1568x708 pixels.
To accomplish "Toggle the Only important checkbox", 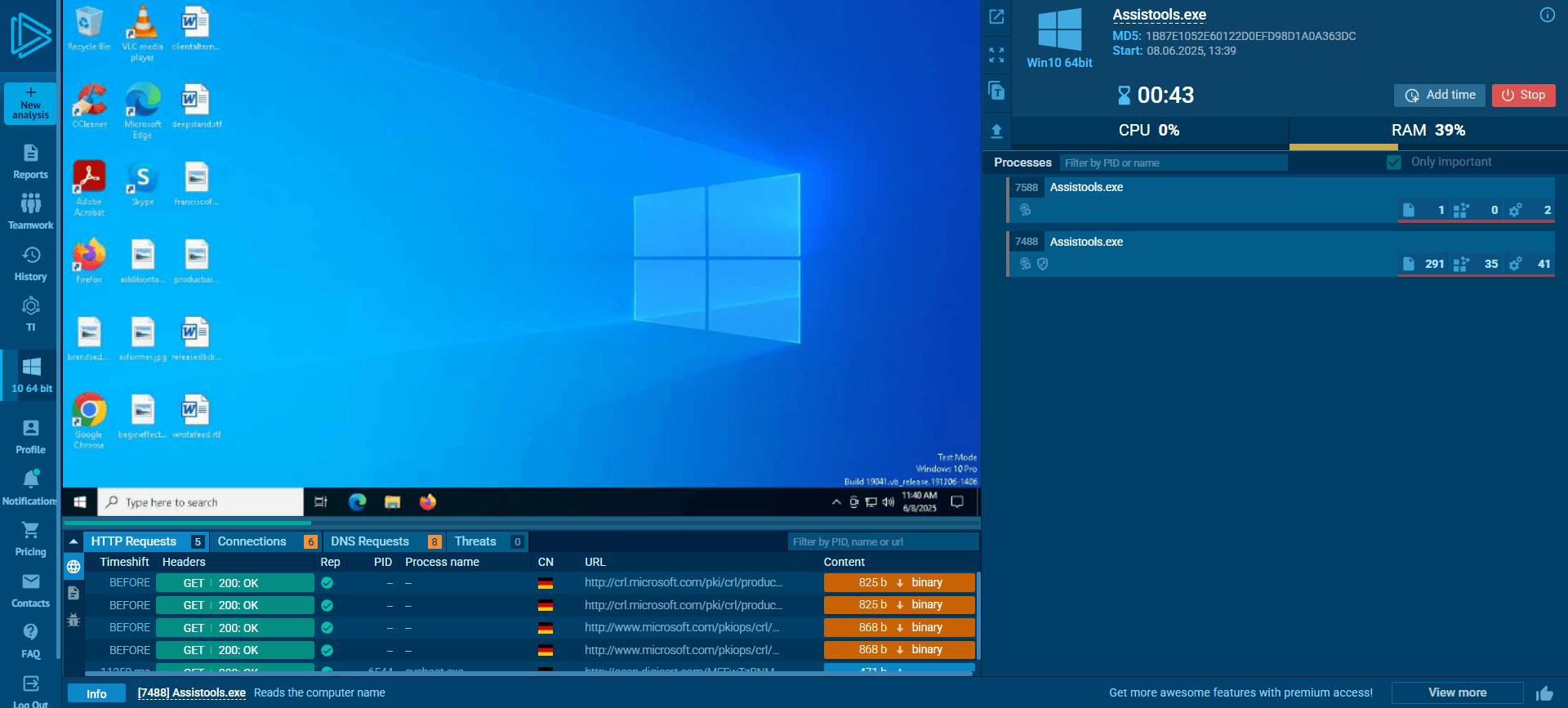I will click(1394, 163).
